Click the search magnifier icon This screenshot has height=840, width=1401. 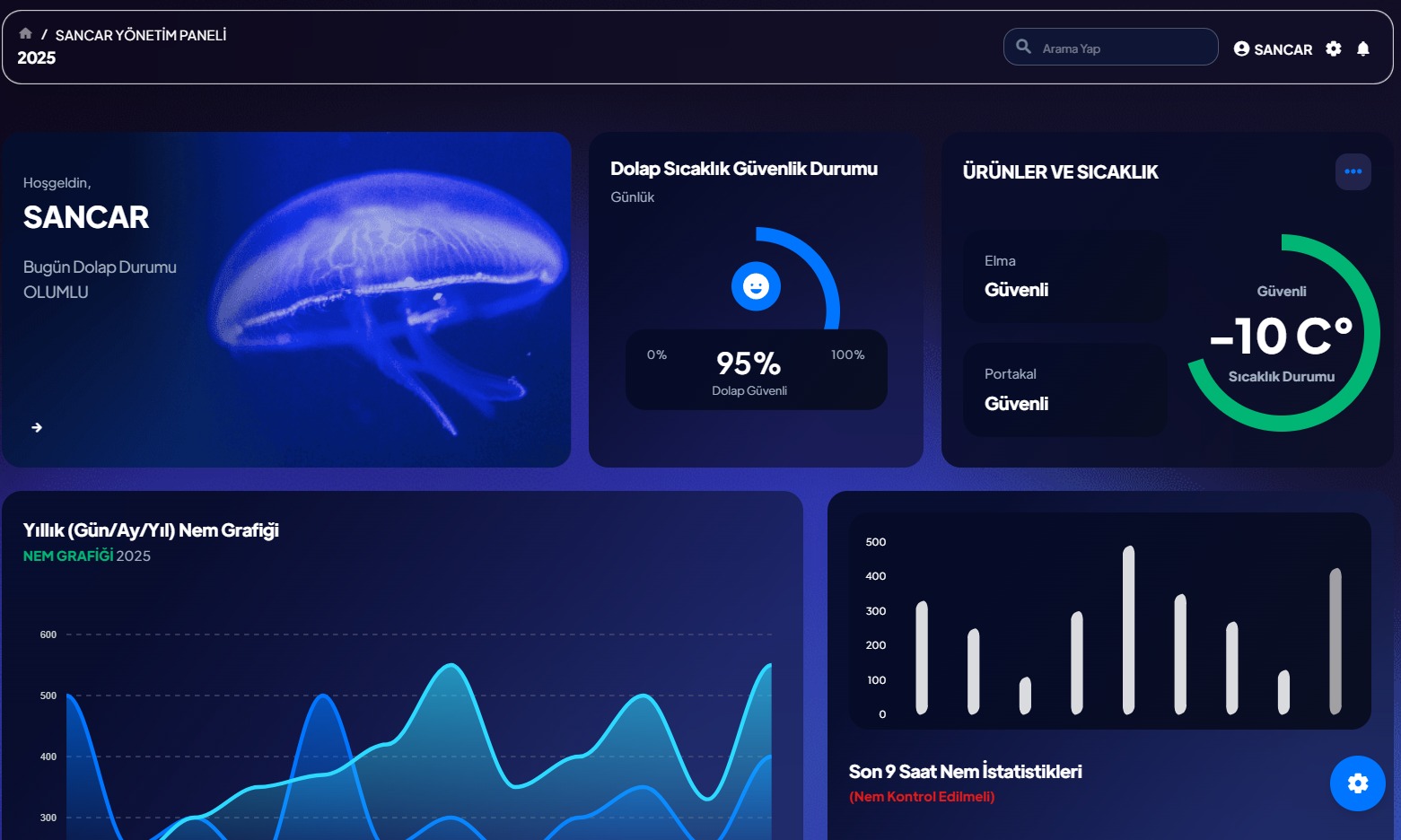pyautogui.click(x=1023, y=47)
